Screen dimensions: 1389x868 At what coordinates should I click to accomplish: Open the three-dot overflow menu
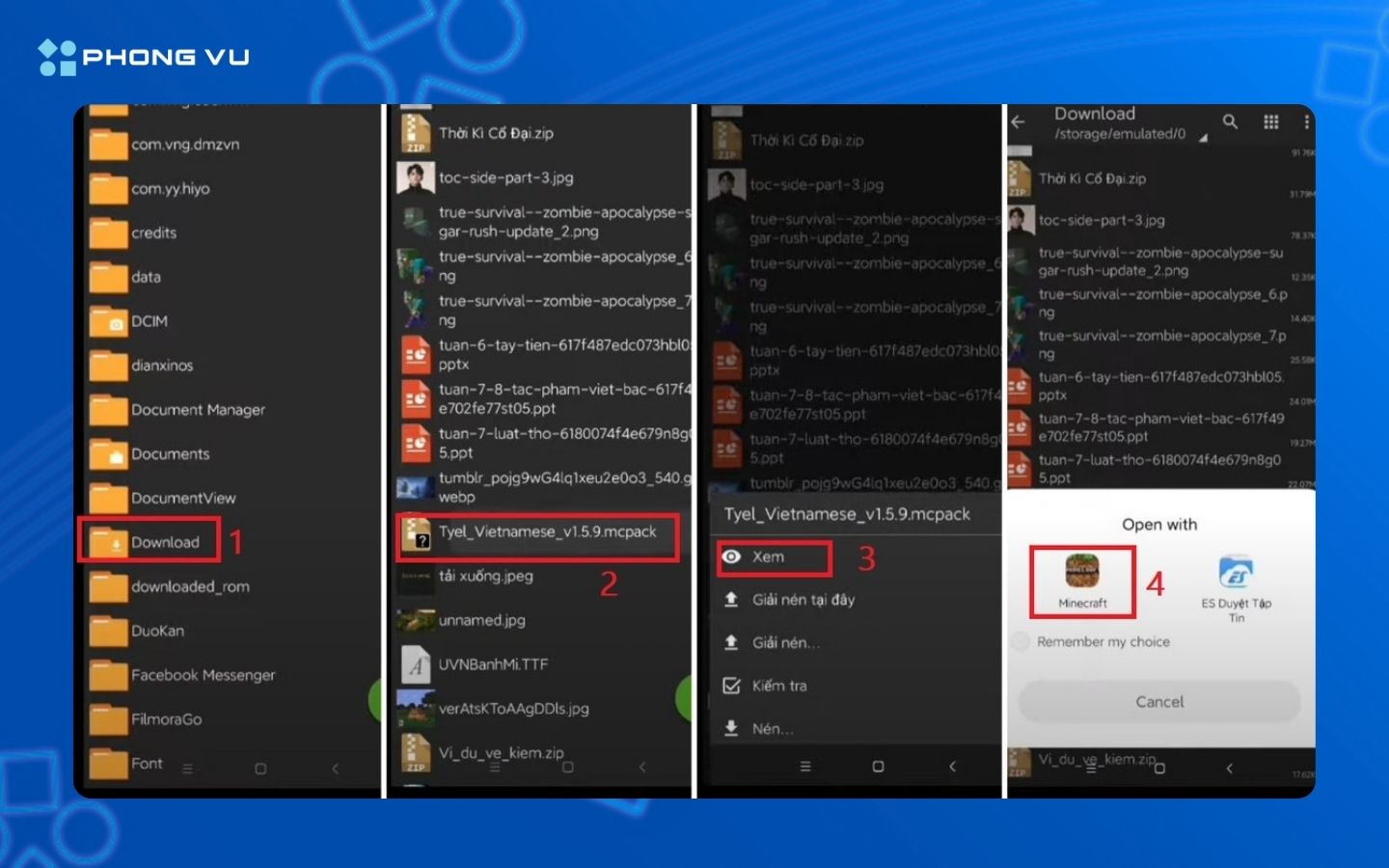click(1306, 122)
